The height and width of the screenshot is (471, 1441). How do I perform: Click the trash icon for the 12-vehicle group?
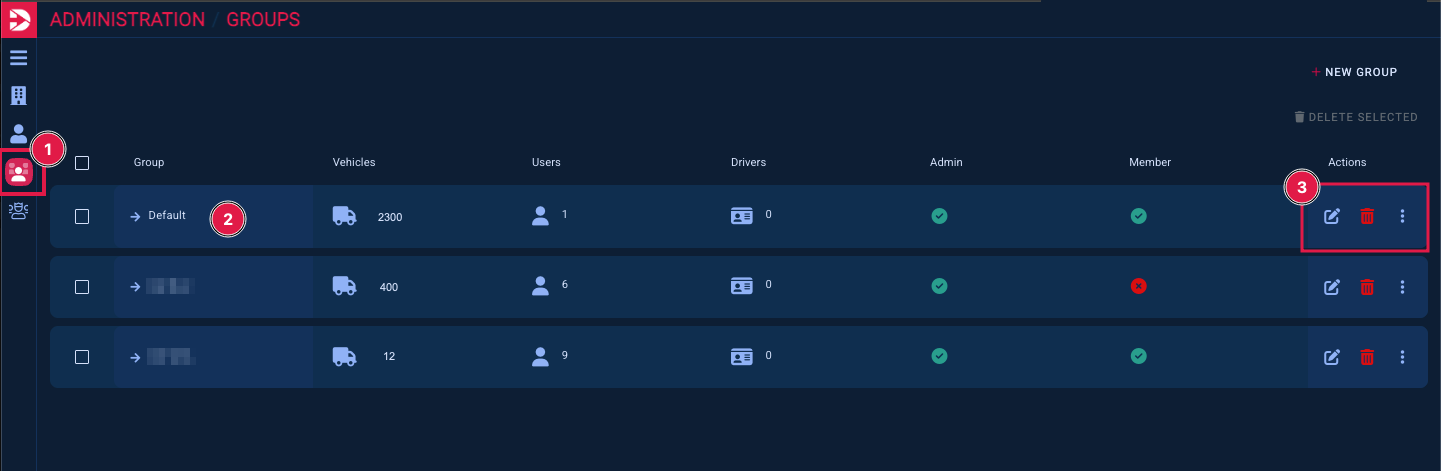click(1367, 357)
